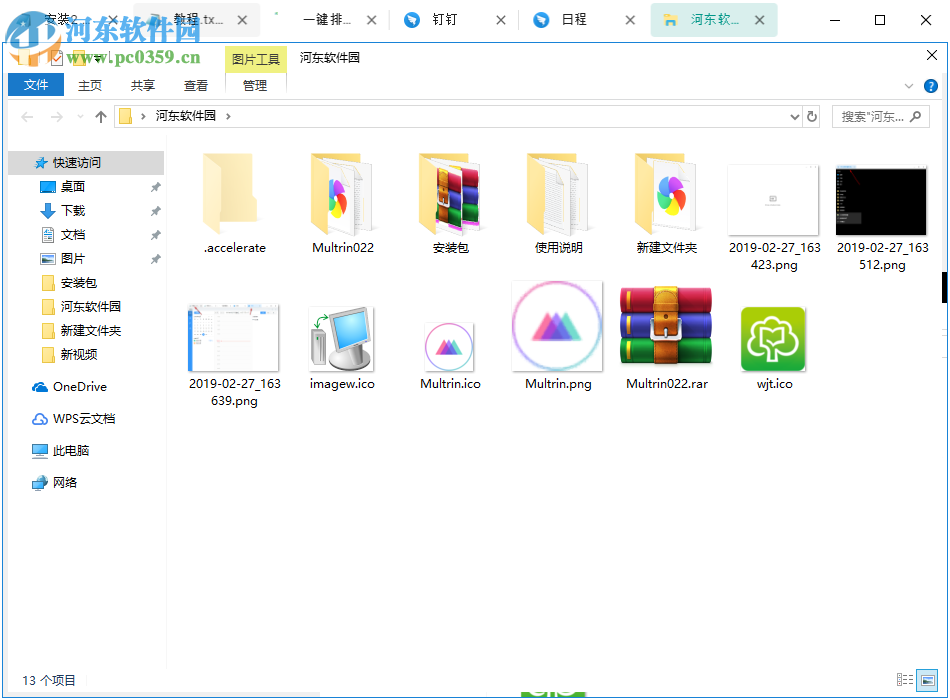Switch to details view in status bar
Screen dimensions: 950x700
[905, 680]
